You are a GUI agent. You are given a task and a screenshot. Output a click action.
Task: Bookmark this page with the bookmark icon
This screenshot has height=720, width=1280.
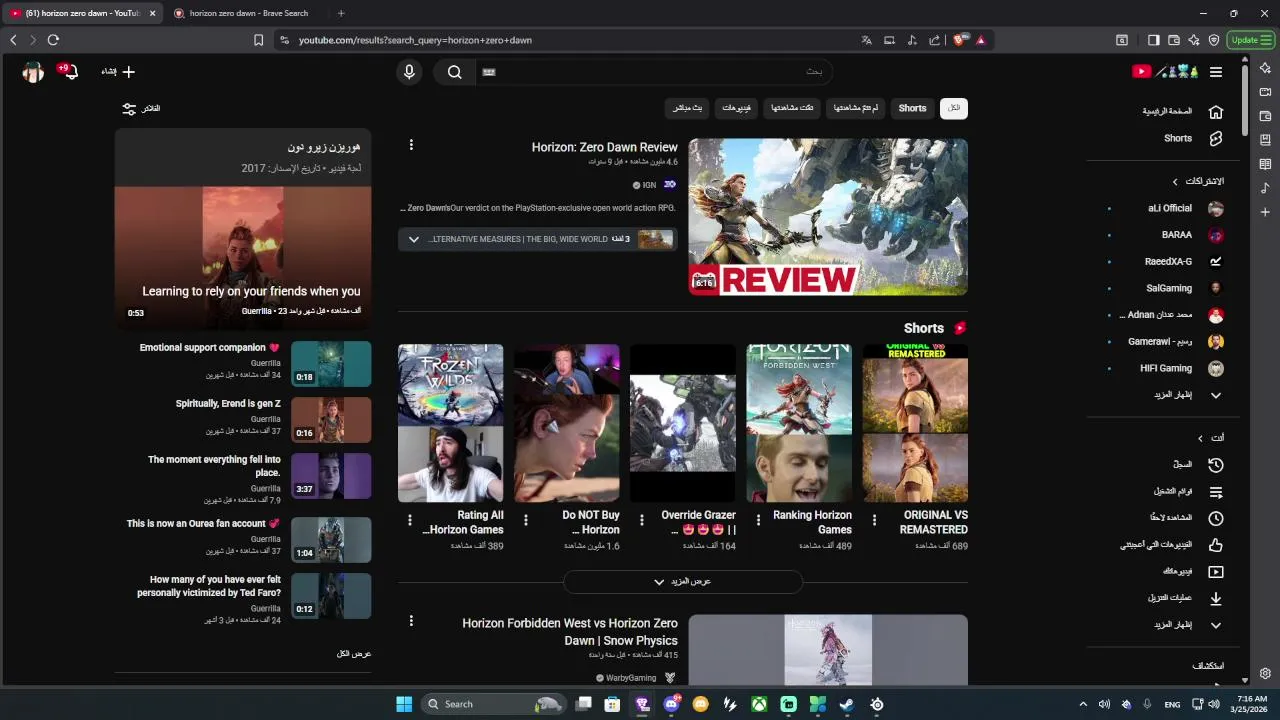[x=258, y=40]
